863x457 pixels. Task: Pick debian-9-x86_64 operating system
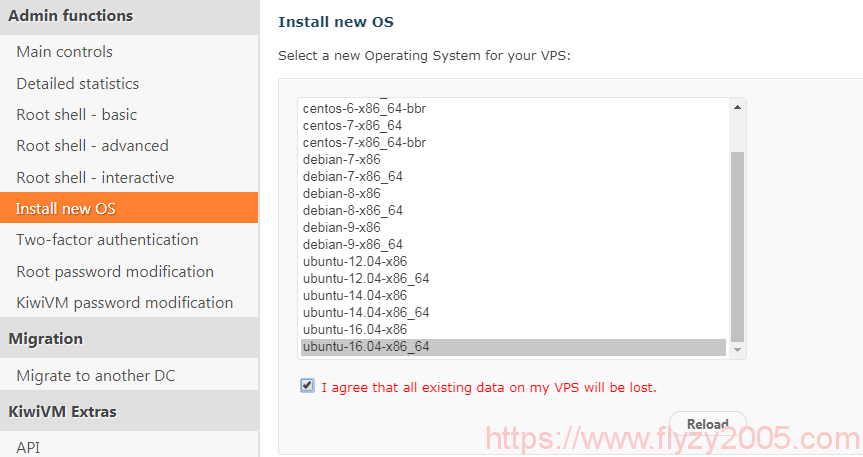[353, 244]
